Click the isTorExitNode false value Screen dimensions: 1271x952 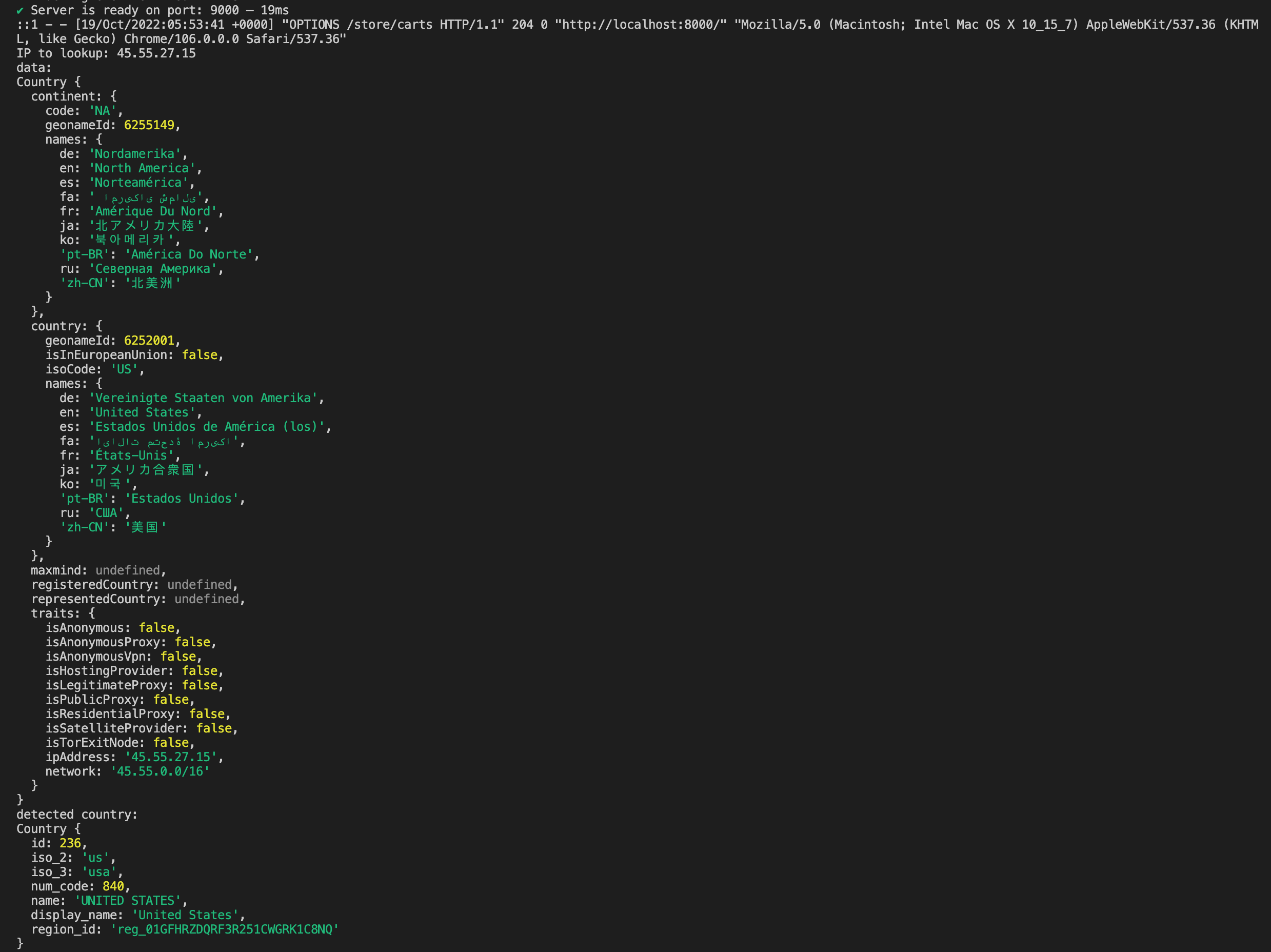[x=171, y=743]
